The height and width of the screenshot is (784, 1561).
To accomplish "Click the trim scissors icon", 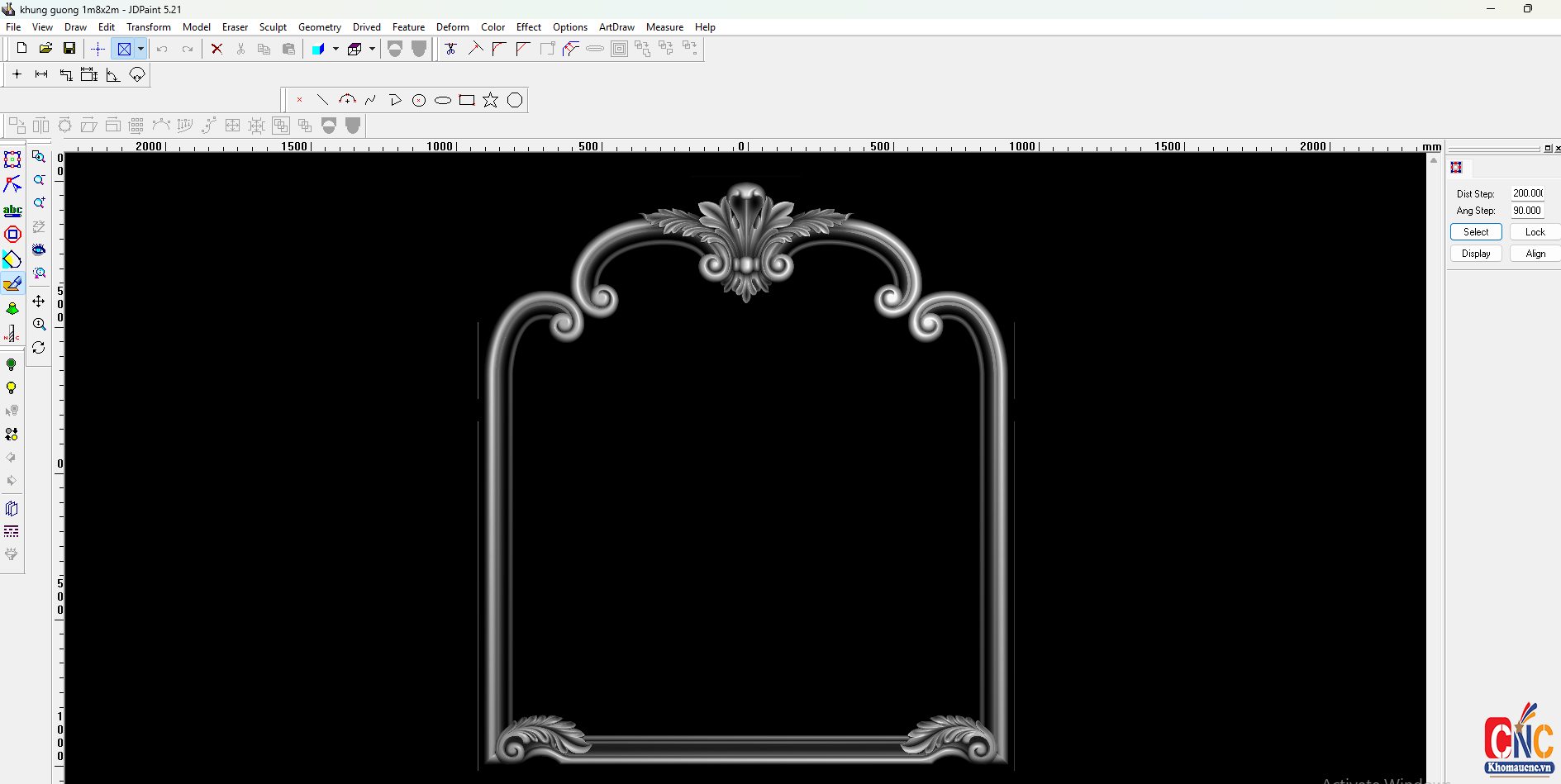I will point(450,49).
